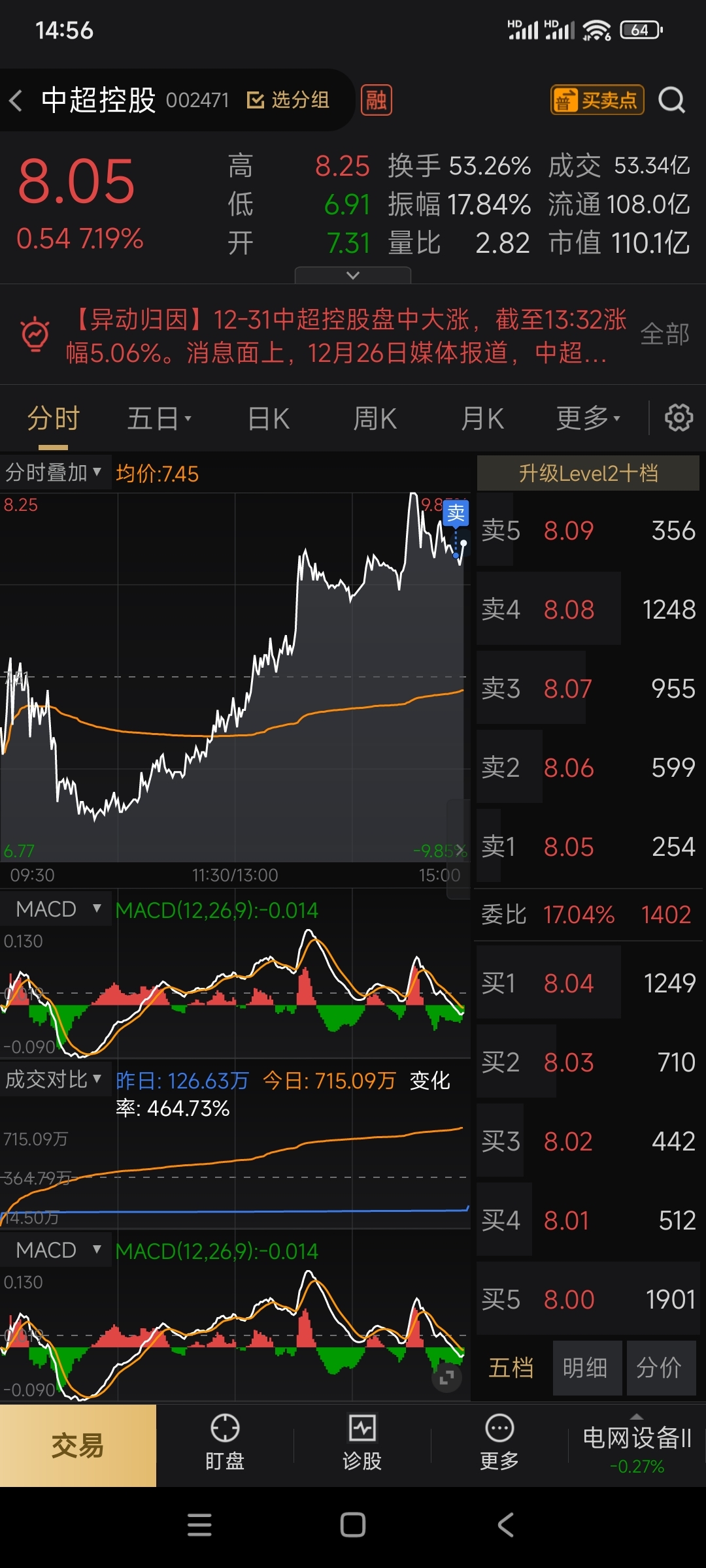Select 买4 order row at 8.01
This screenshot has height=1568, width=706.
588,1220
